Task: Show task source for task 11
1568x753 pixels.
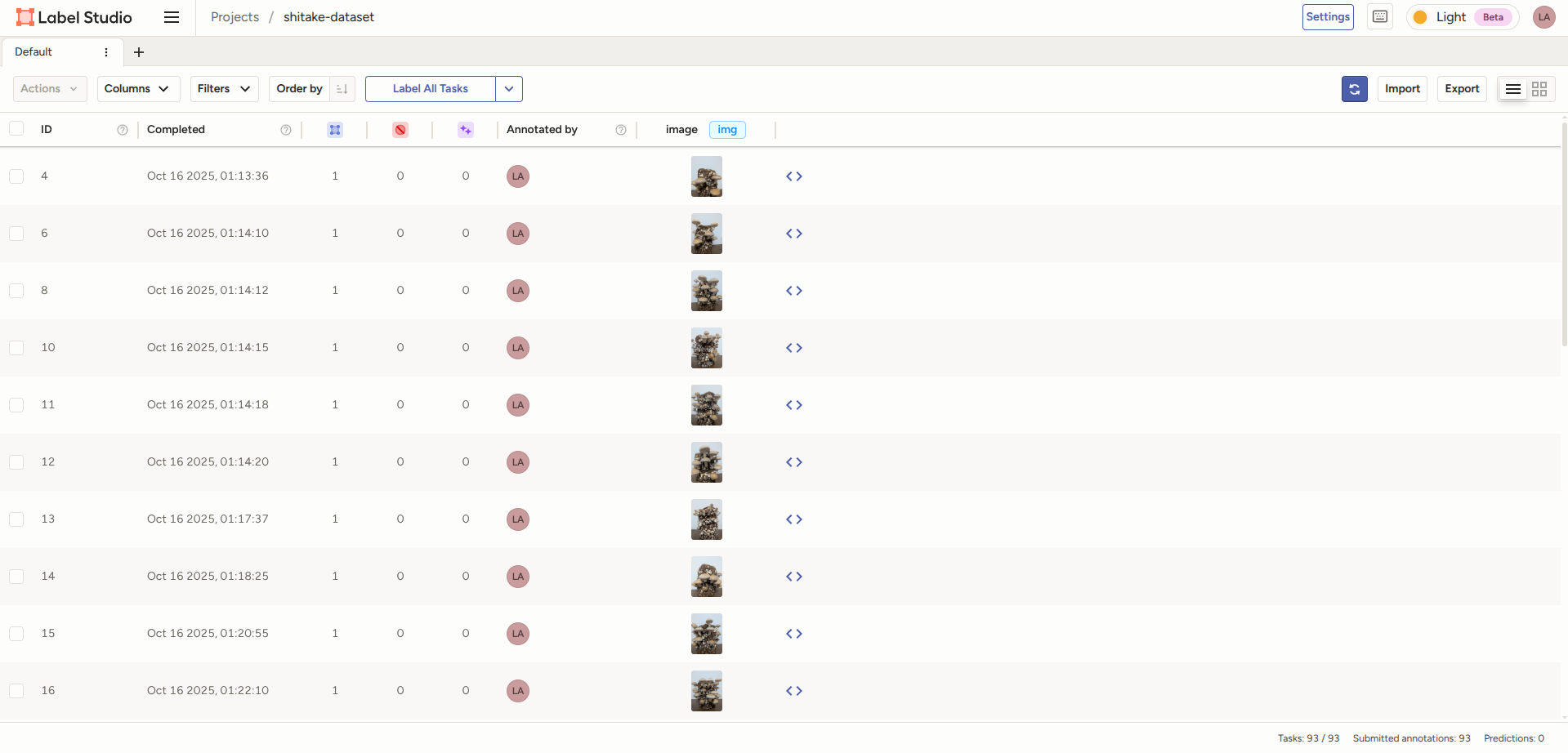Action: click(x=794, y=405)
